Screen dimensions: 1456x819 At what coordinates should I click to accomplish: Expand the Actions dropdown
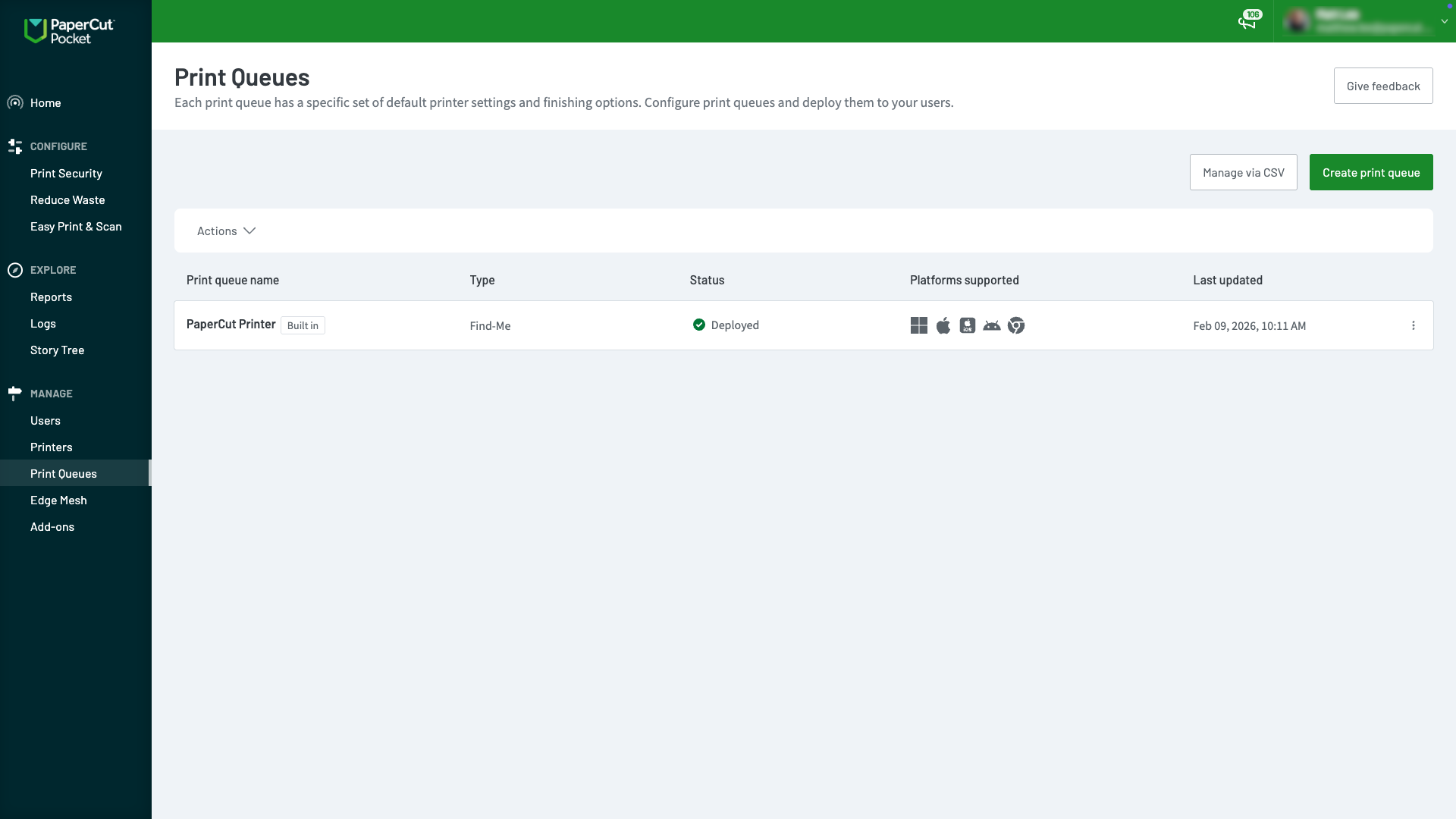[226, 231]
